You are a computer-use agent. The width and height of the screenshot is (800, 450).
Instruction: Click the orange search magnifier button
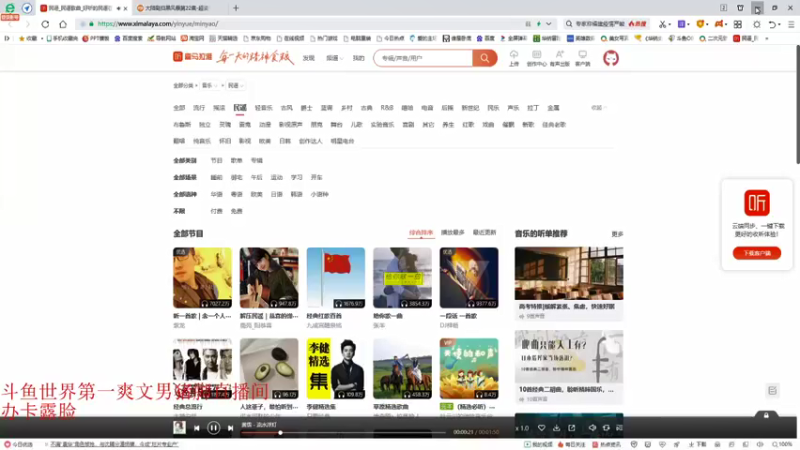point(485,58)
